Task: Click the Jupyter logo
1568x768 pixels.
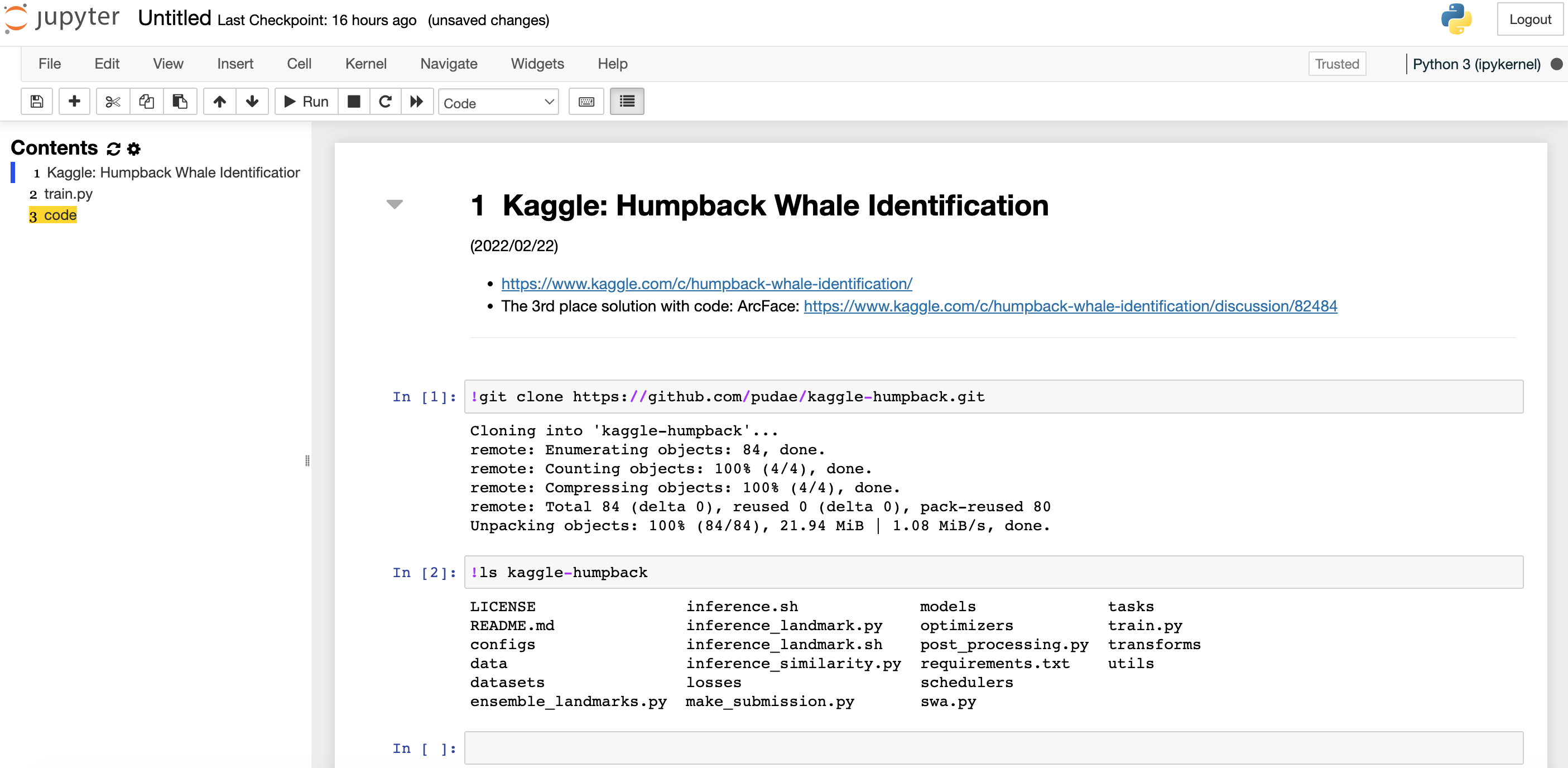Action: [x=62, y=18]
